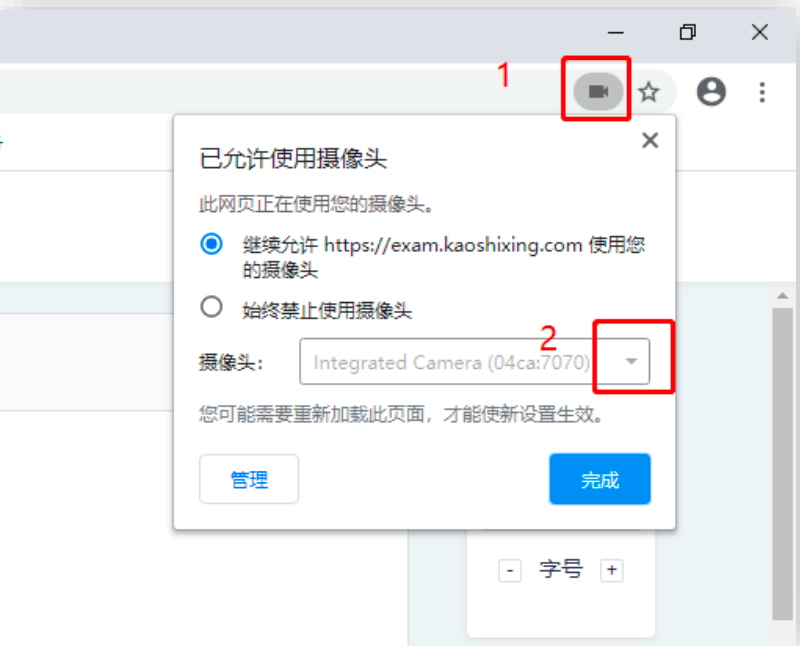The image size is (800, 646).
Task: Click the 管理 button
Action: tap(249, 479)
